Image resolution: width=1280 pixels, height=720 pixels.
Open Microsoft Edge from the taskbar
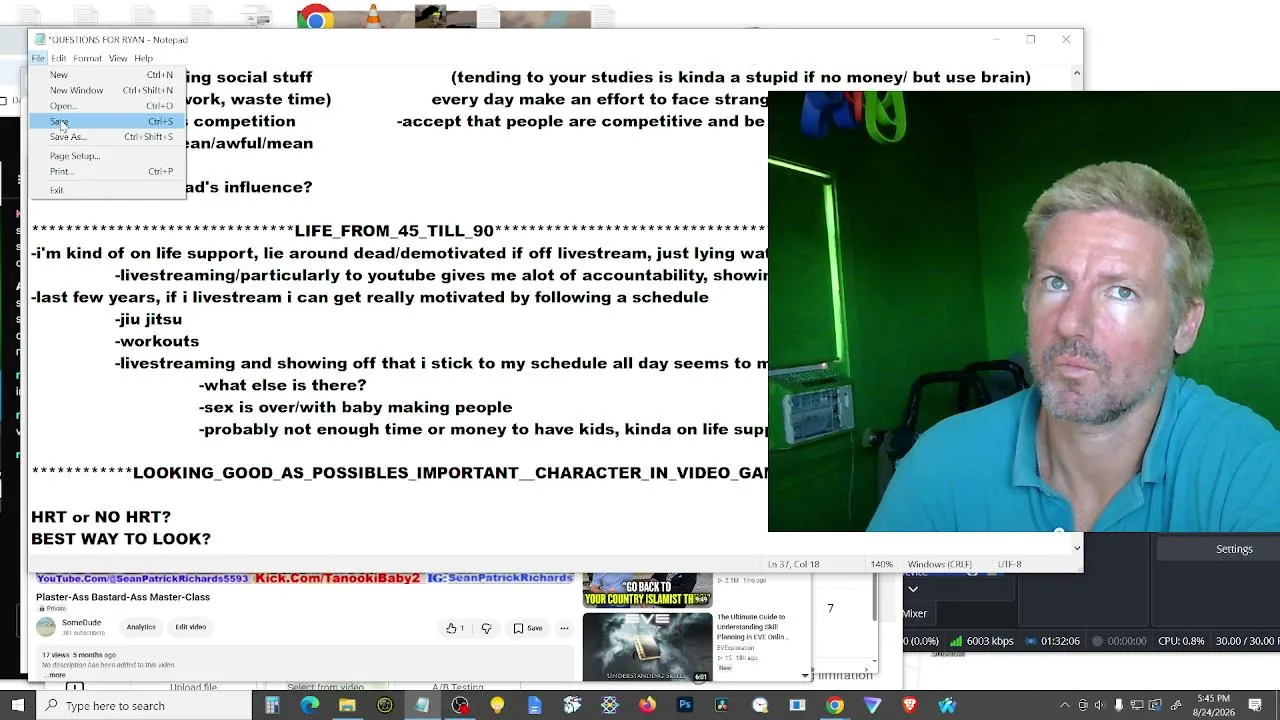click(309, 705)
